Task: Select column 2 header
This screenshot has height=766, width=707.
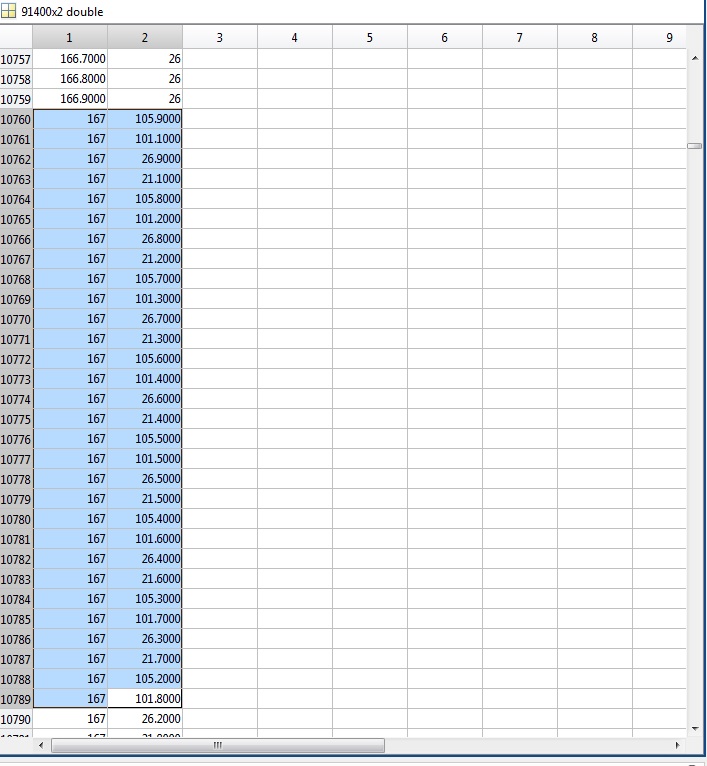Action: pyautogui.click(x=144, y=38)
